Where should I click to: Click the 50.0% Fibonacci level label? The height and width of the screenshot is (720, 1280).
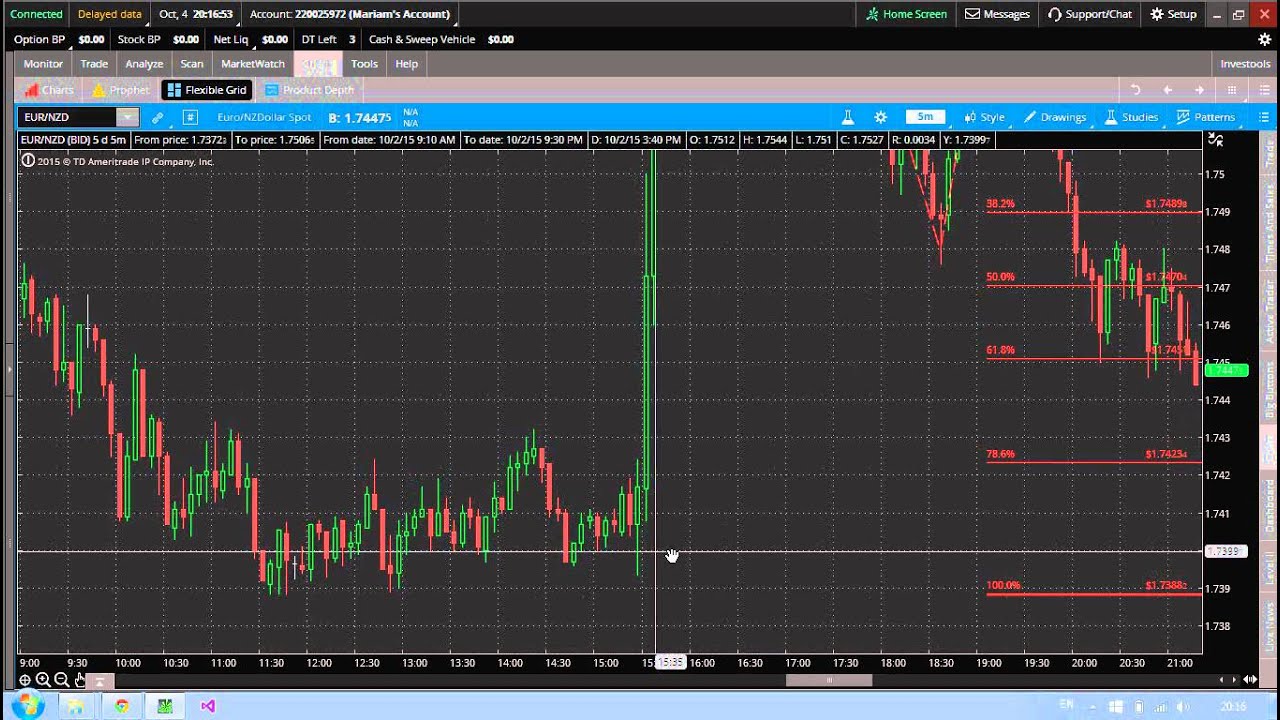(1000, 277)
